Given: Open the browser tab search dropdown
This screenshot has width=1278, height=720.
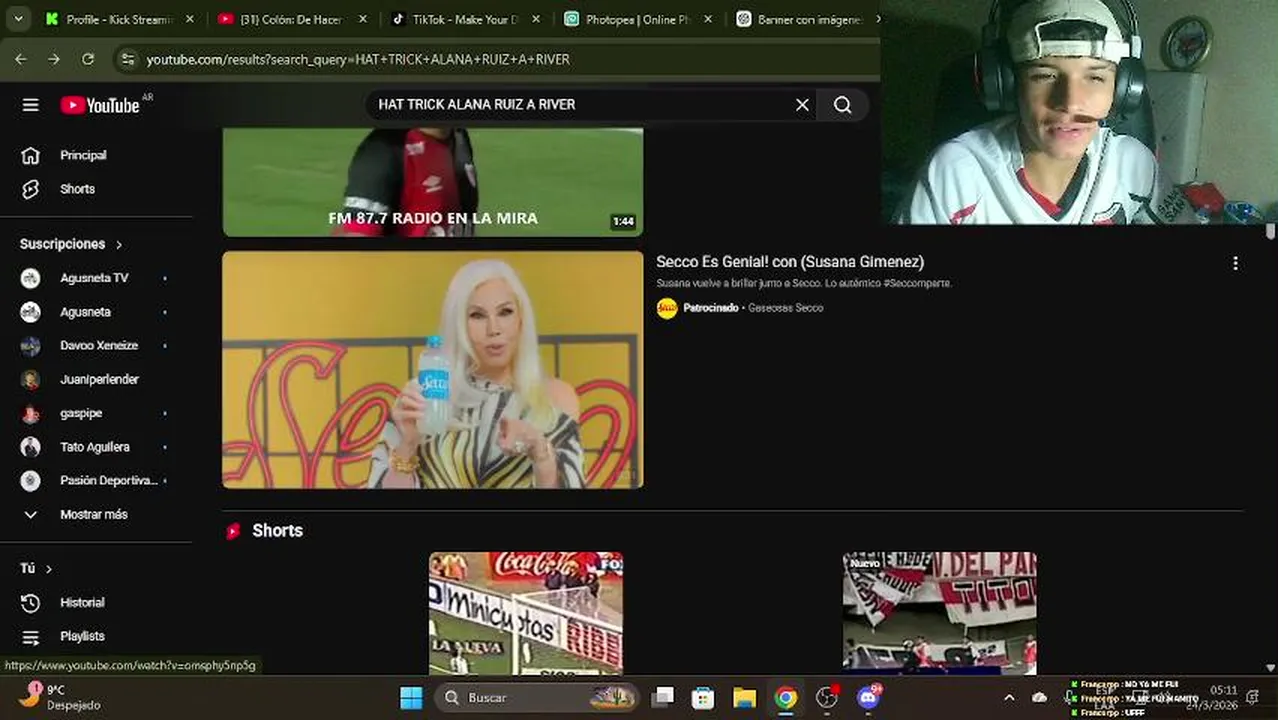Looking at the screenshot, I should (x=18, y=19).
